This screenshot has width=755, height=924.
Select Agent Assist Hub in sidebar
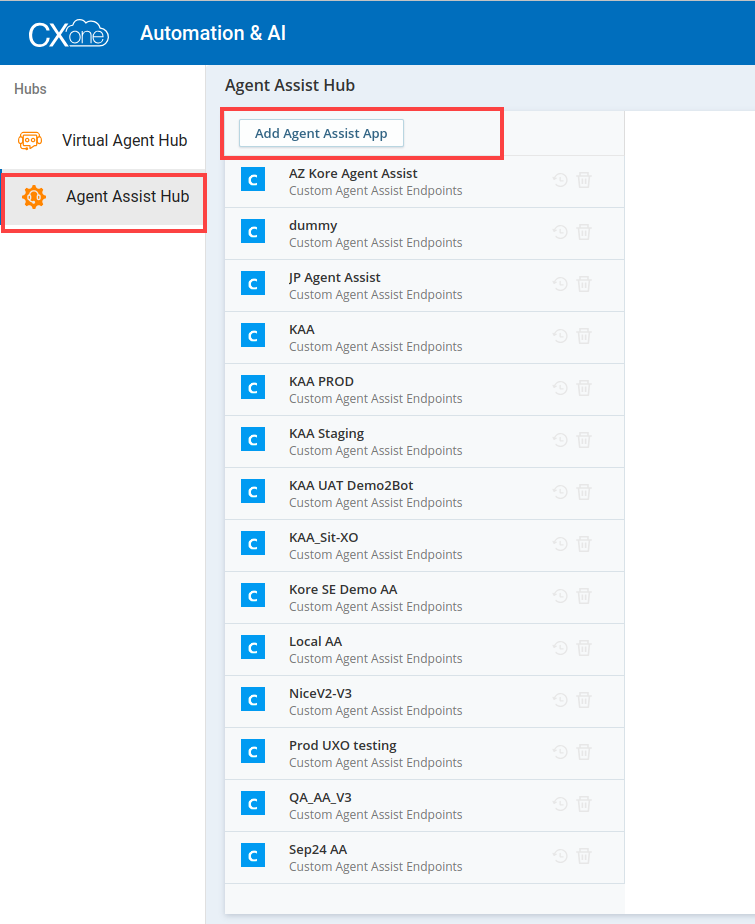(x=127, y=197)
